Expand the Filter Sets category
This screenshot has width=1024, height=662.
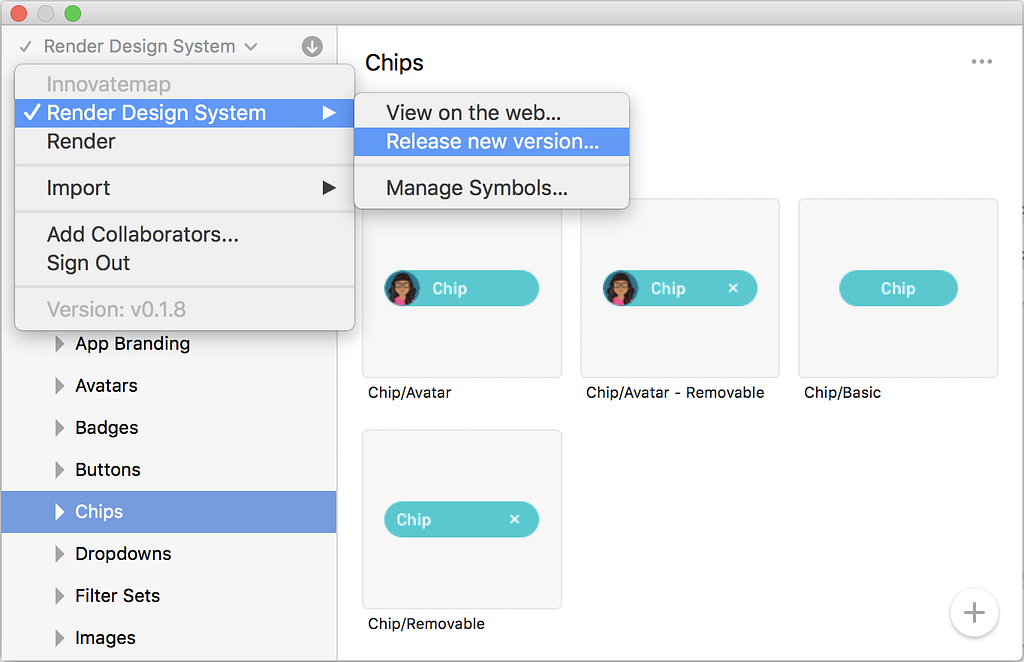tap(59, 595)
